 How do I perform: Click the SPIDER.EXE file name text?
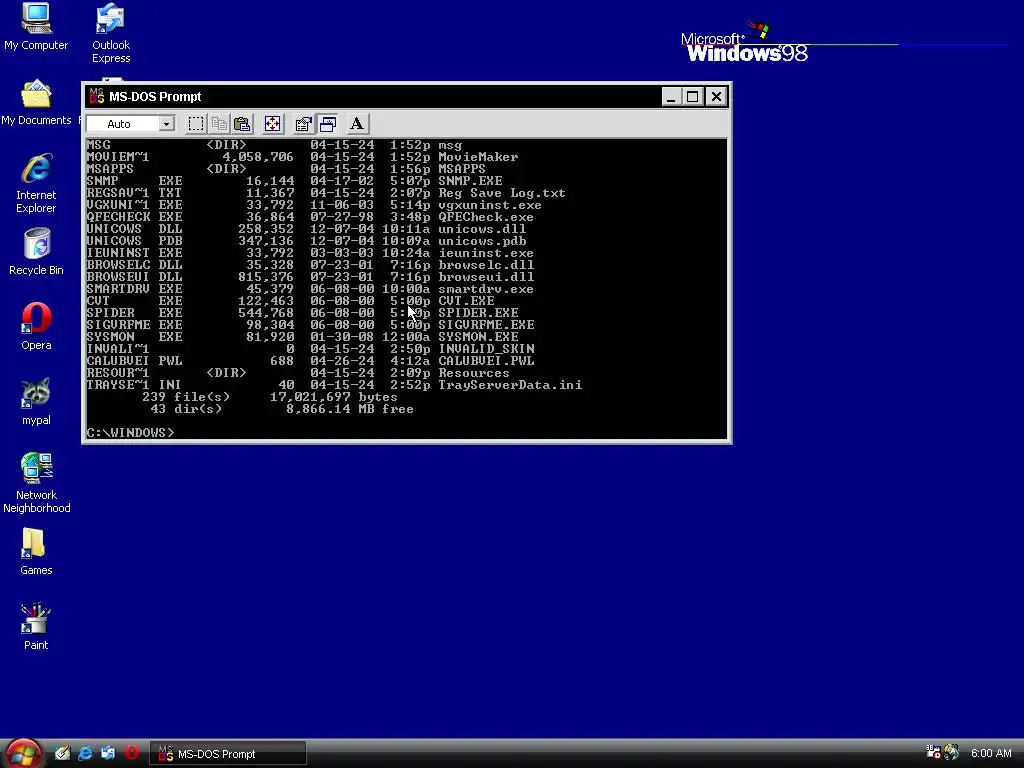478,313
